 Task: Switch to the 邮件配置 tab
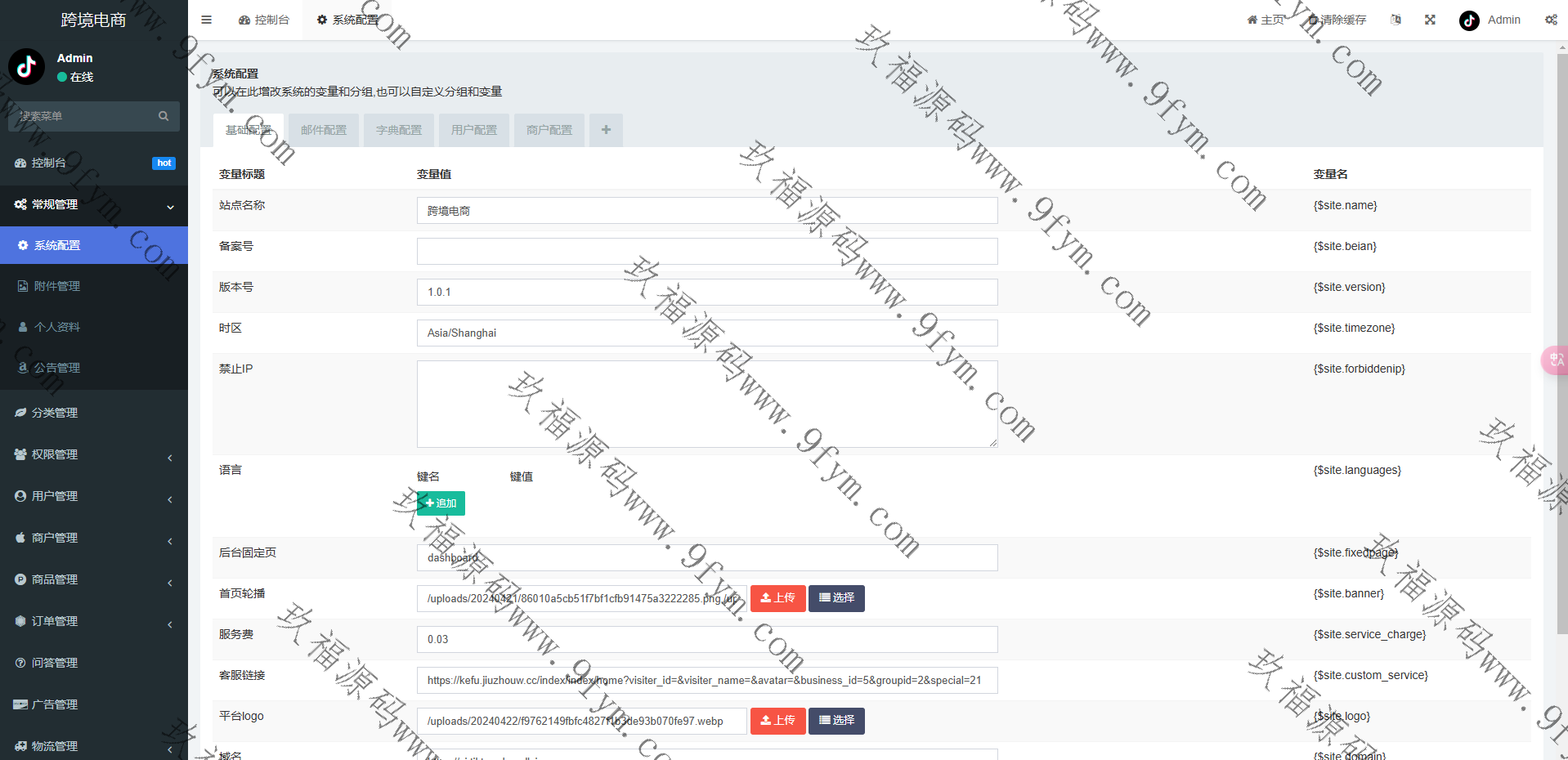(324, 130)
